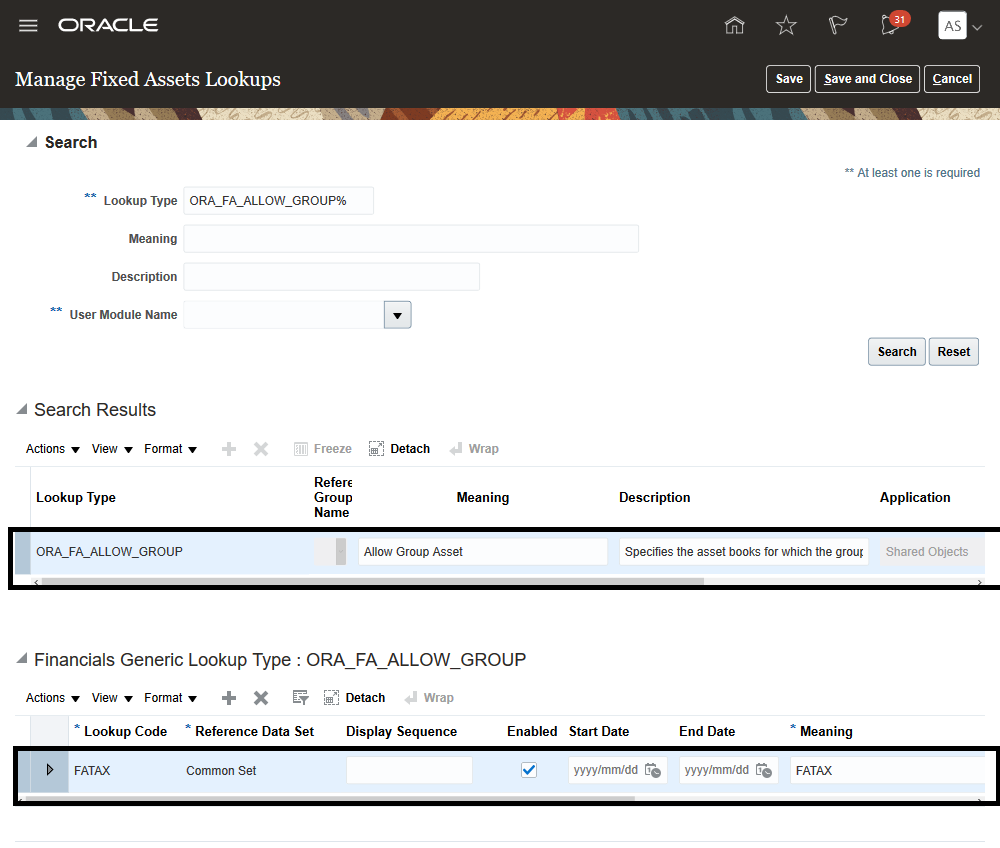
Task: Open View menu in Search Results
Action: [x=112, y=449]
